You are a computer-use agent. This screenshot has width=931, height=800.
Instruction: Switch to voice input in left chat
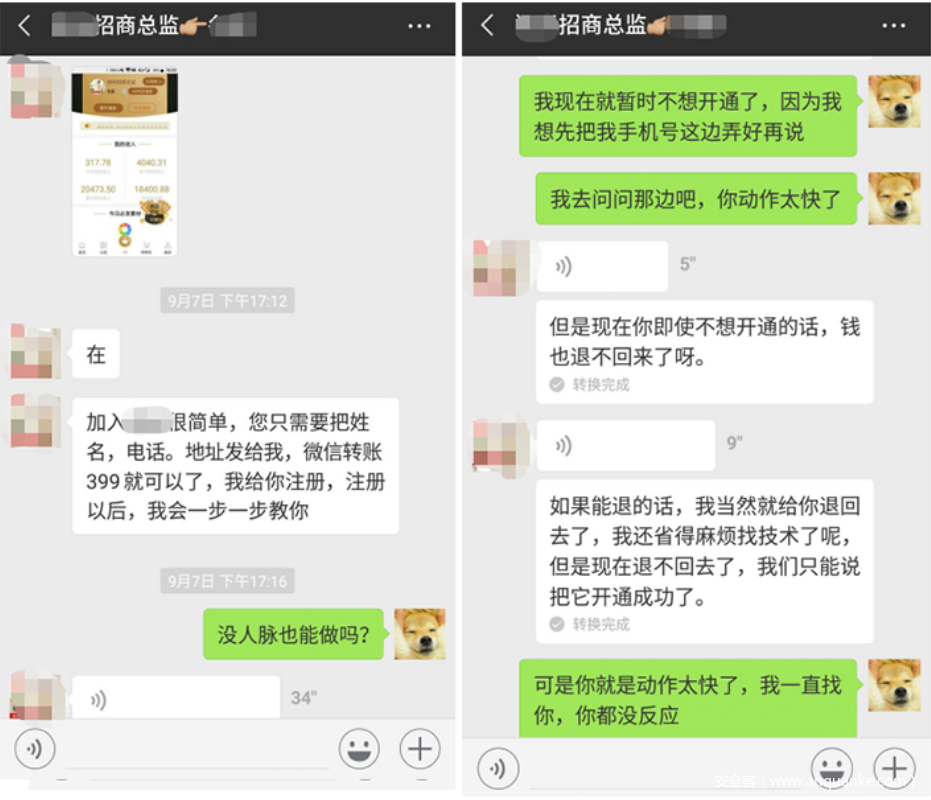pos(34,749)
